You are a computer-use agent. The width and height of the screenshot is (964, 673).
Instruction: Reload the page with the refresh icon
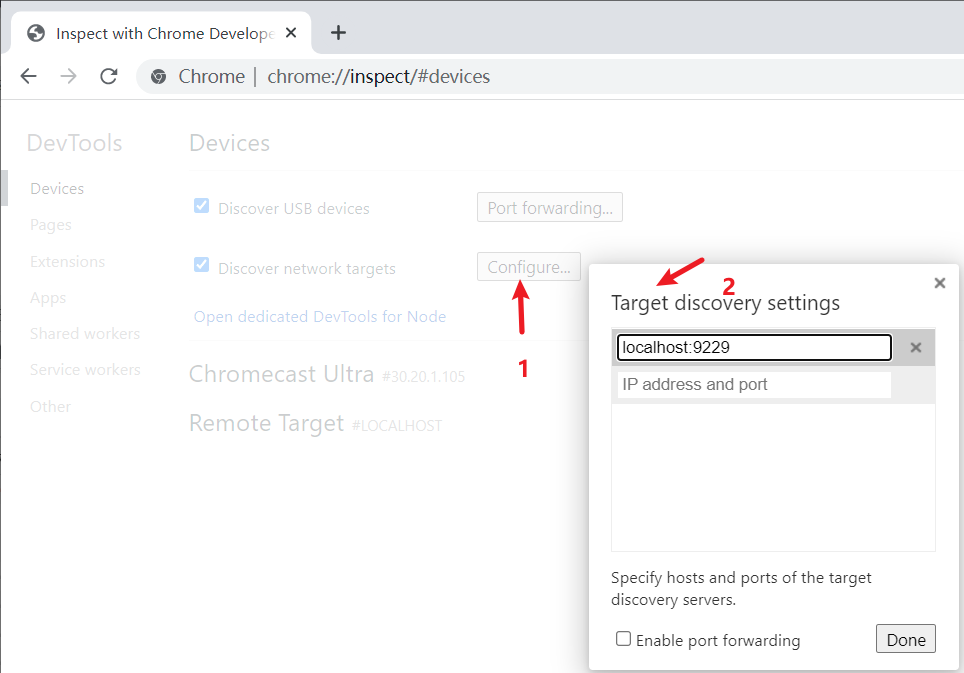(109, 76)
